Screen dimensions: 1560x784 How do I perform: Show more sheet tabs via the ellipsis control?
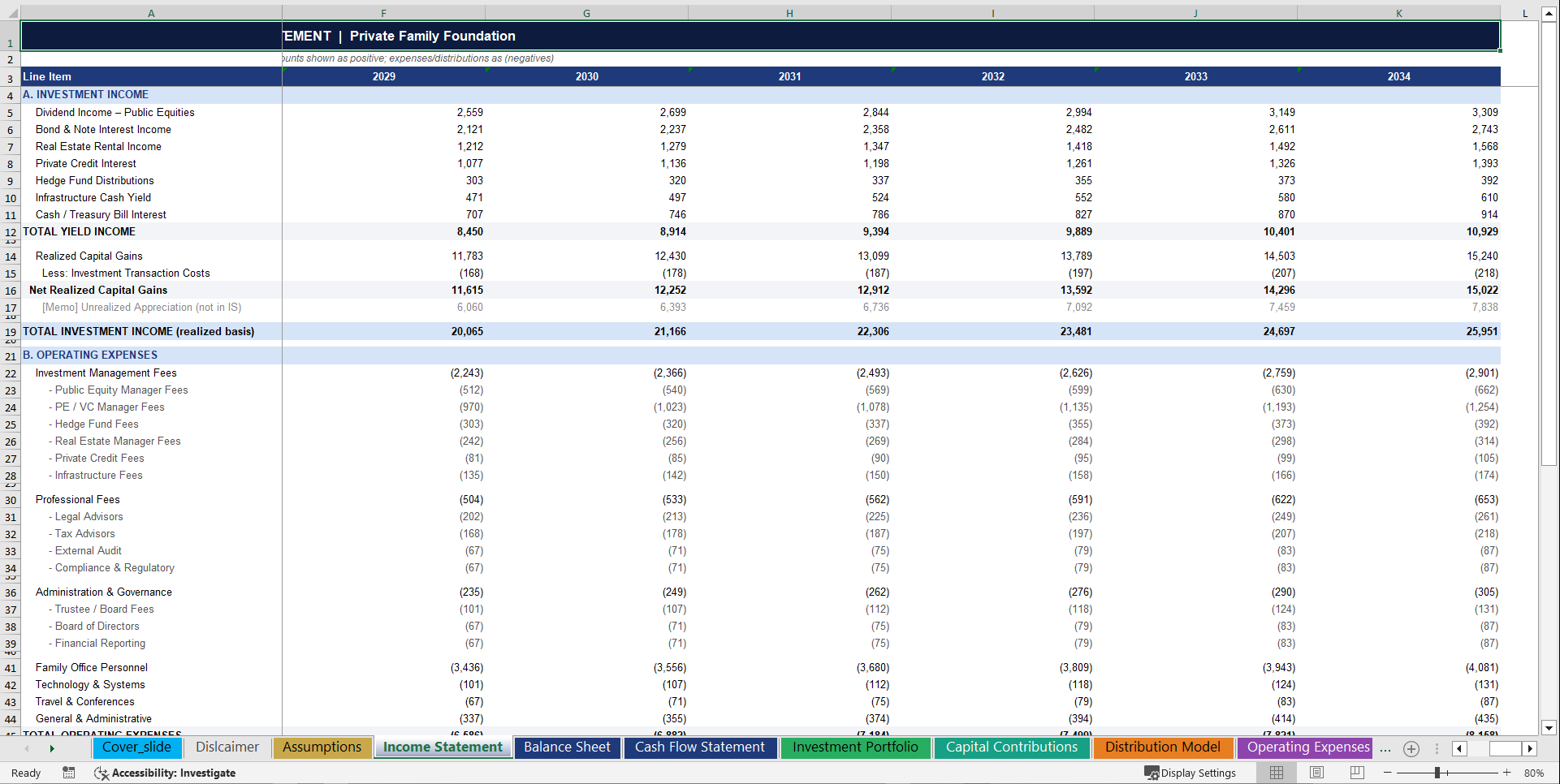tap(1385, 748)
